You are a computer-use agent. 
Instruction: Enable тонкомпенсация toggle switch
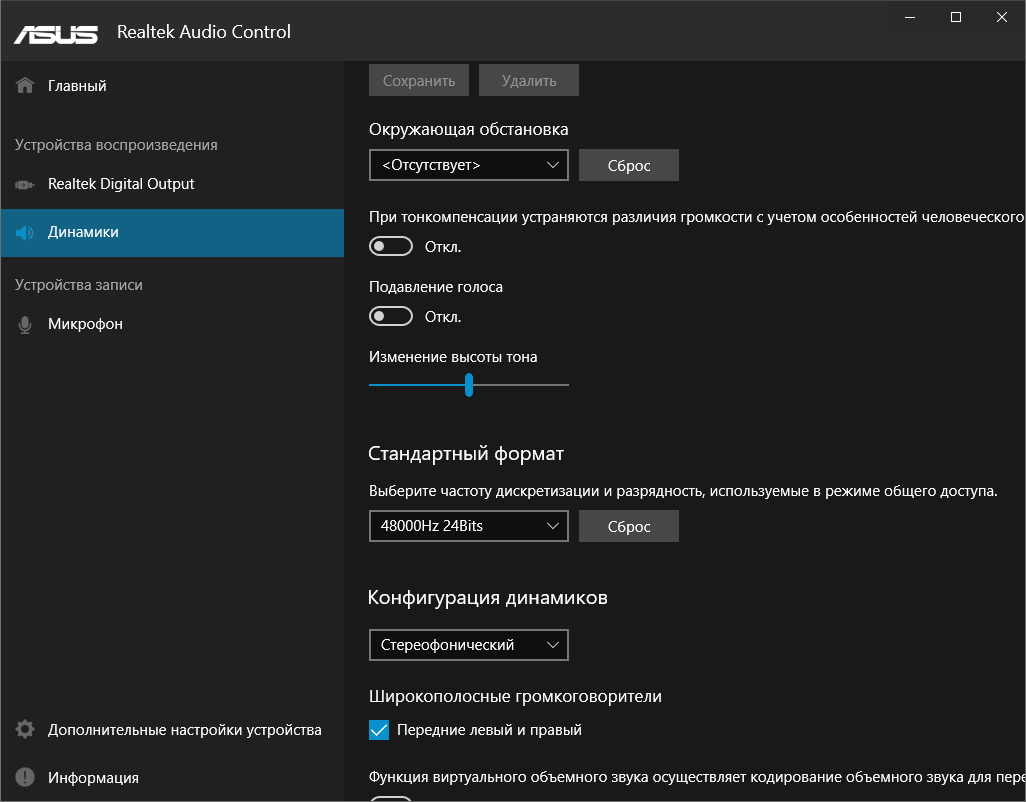(391, 245)
